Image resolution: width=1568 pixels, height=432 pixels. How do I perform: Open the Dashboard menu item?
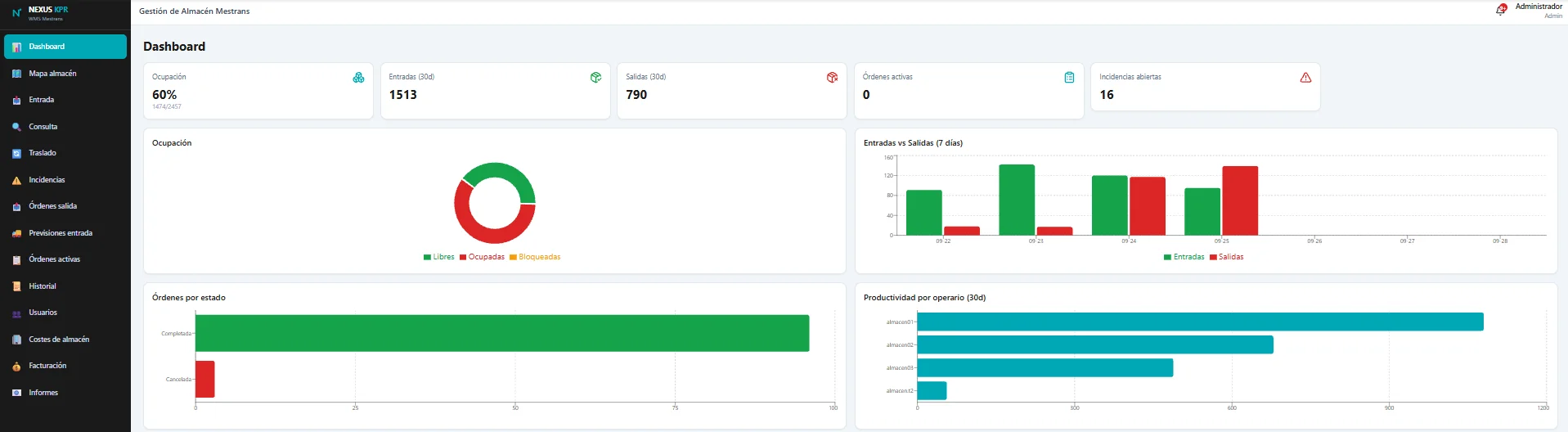(65, 47)
